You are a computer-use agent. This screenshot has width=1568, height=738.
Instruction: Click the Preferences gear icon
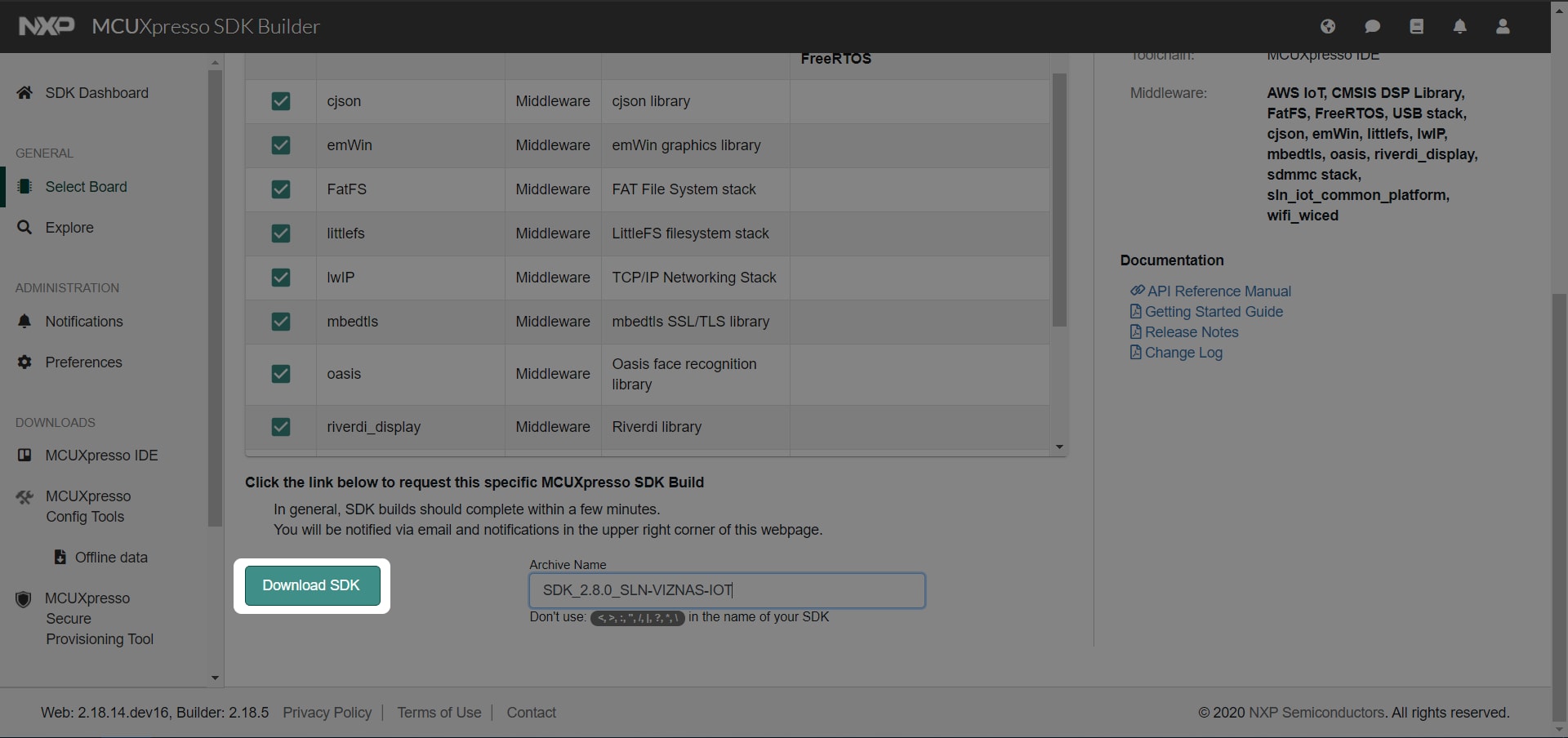click(x=24, y=362)
